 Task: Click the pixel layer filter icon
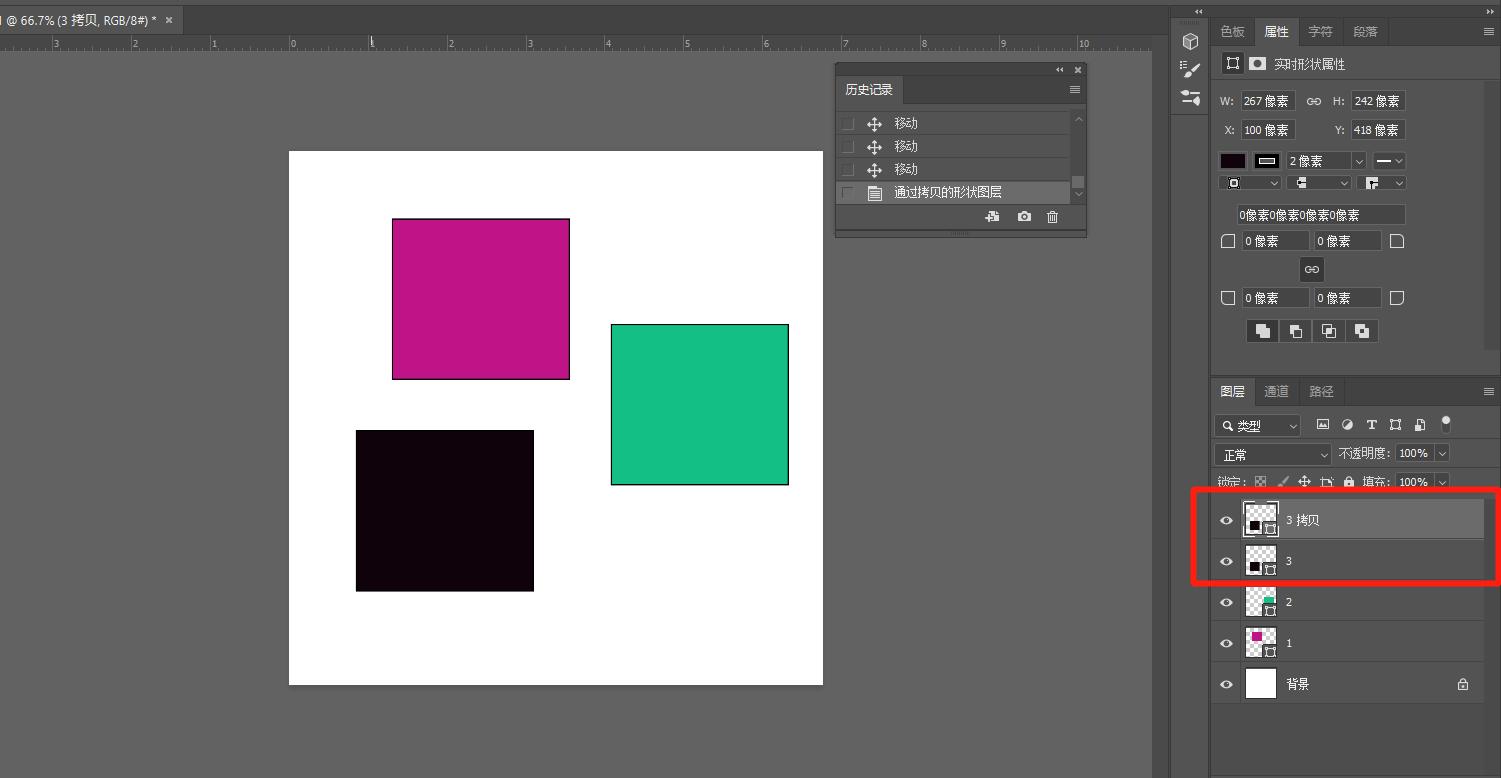(x=1323, y=425)
